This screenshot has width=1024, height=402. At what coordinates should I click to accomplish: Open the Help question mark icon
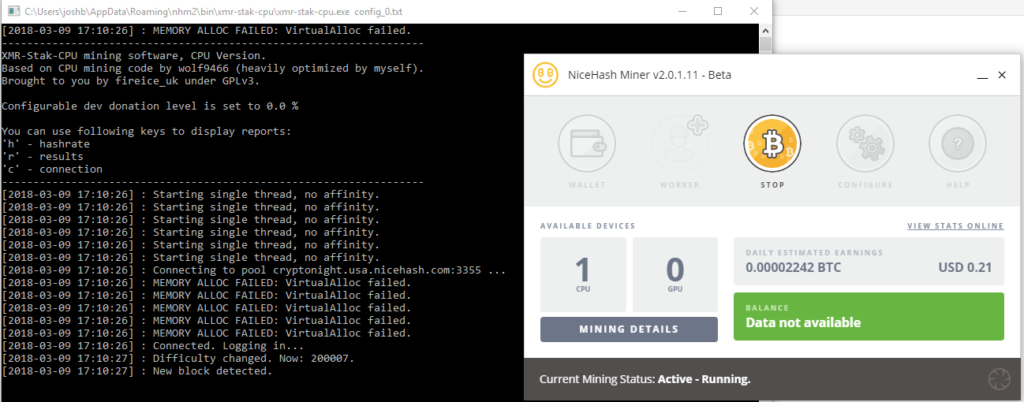pos(958,144)
